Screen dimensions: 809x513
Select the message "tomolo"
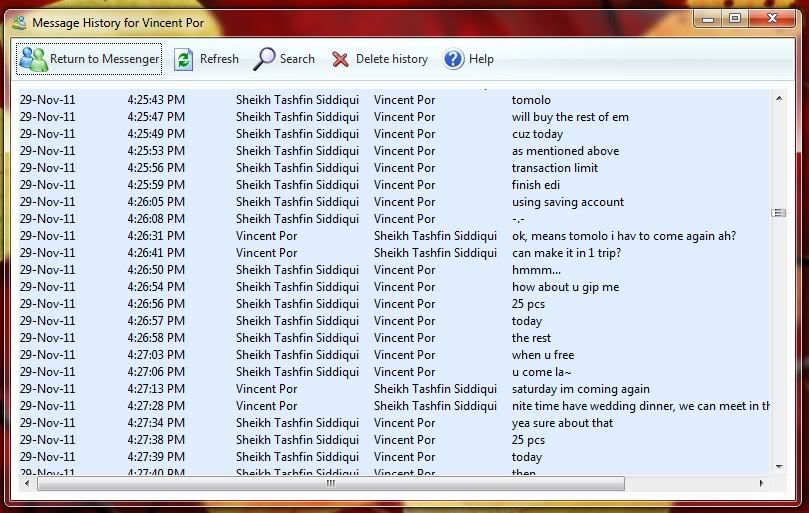pyautogui.click(x=531, y=100)
